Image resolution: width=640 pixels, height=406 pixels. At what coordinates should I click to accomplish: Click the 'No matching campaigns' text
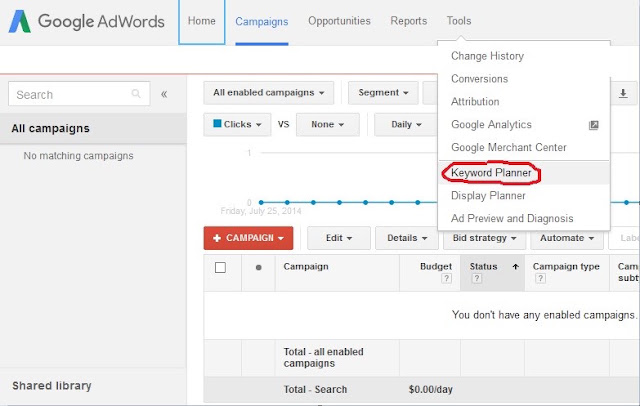78,156
